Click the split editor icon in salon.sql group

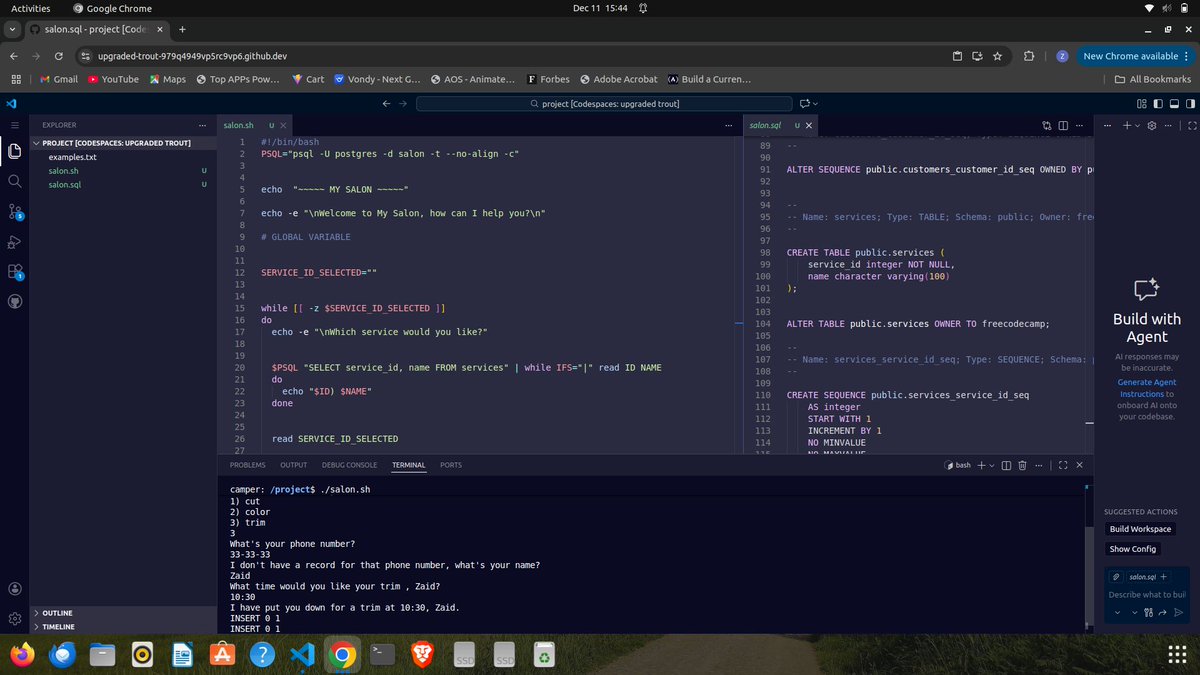pyautogui.click(x=1063, y=125)
